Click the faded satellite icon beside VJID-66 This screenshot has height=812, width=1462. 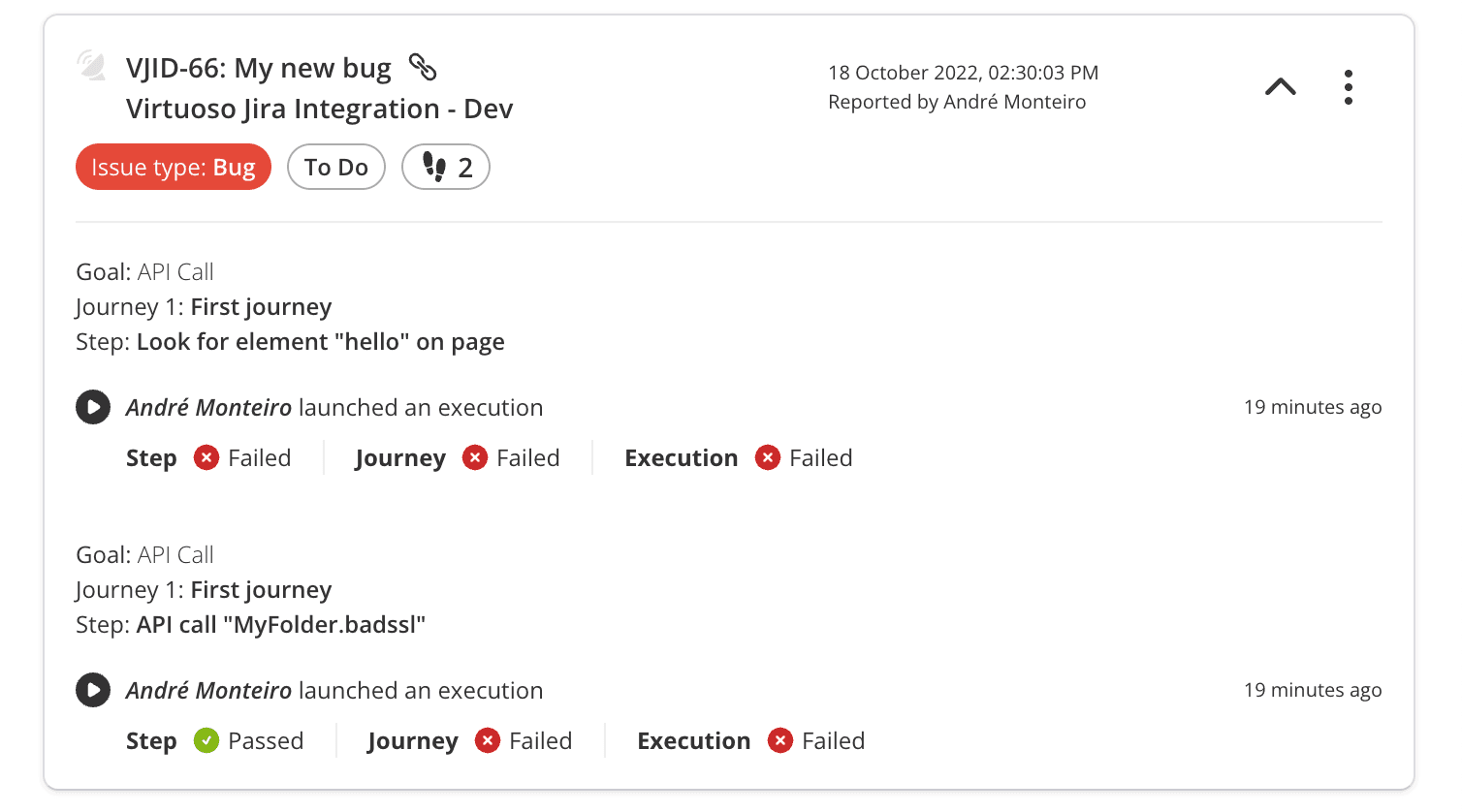[91, 66]
